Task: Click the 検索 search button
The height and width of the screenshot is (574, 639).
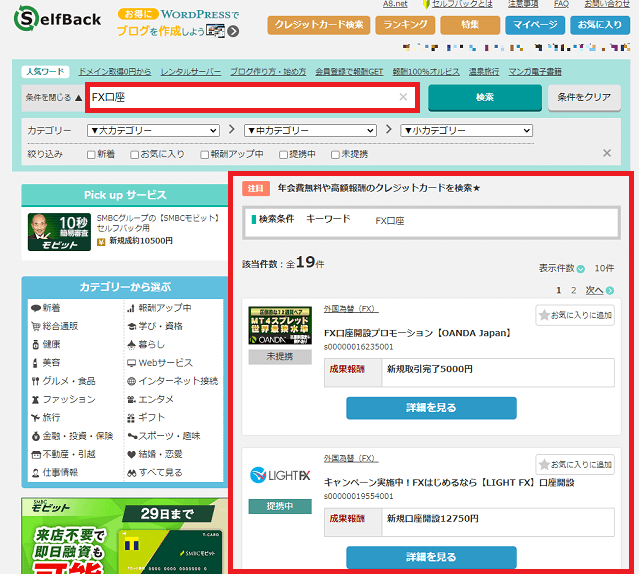Action: coord(485,97)
